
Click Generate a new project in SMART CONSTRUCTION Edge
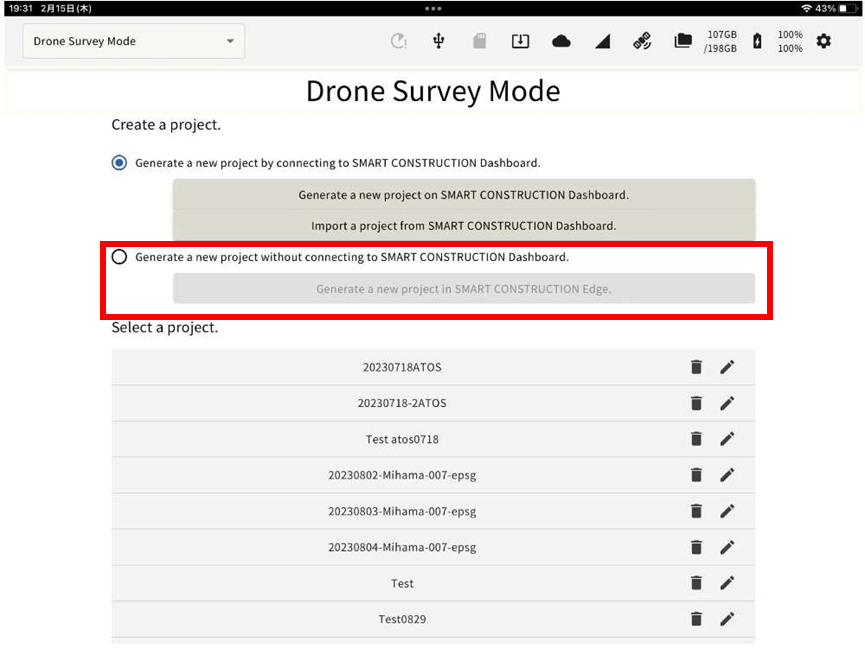click(464, 288)
